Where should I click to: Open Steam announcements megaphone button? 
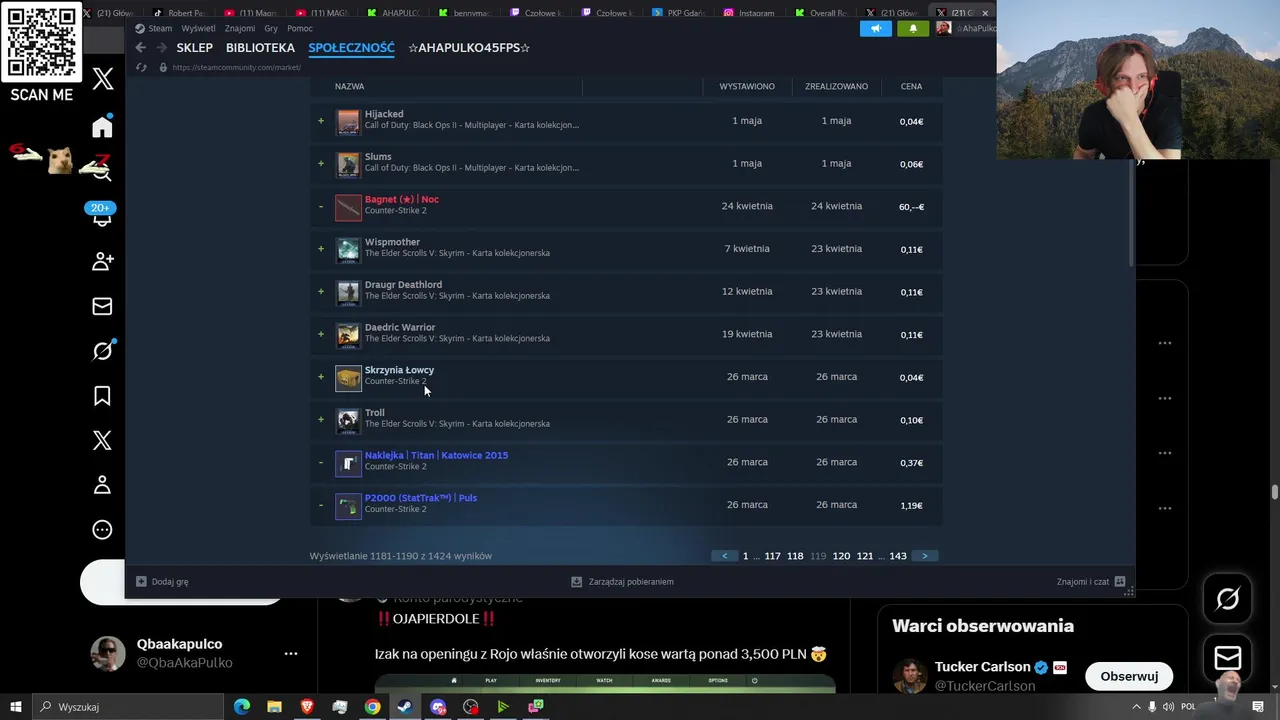[x=876, y=29]
